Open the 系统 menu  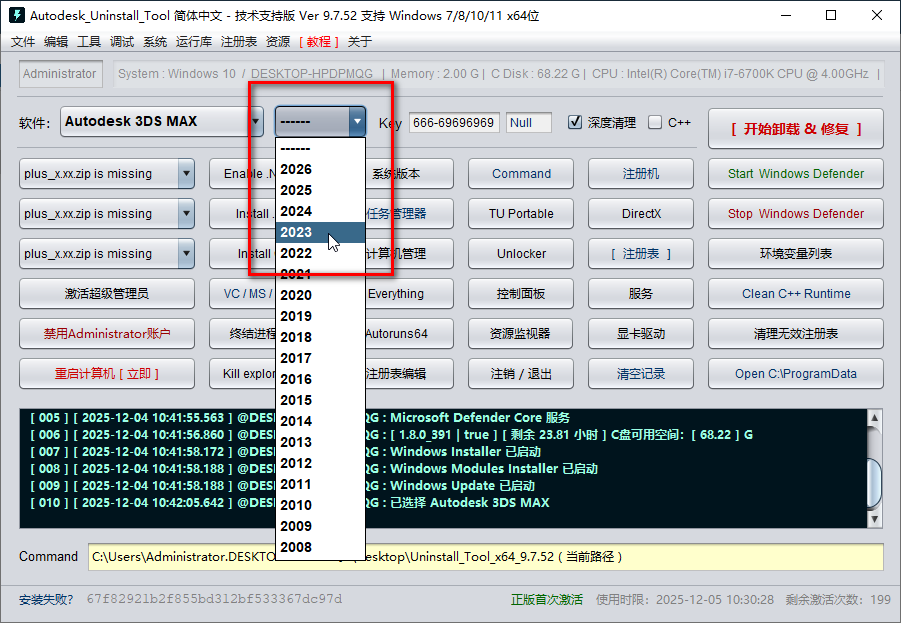[x=155, y=41]
